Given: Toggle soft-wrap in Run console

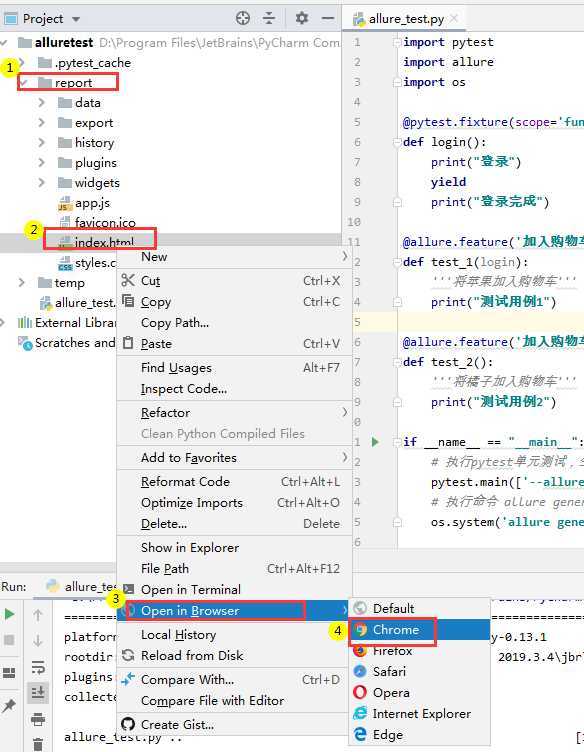Looking at the screenshot, I should (38, 667).
